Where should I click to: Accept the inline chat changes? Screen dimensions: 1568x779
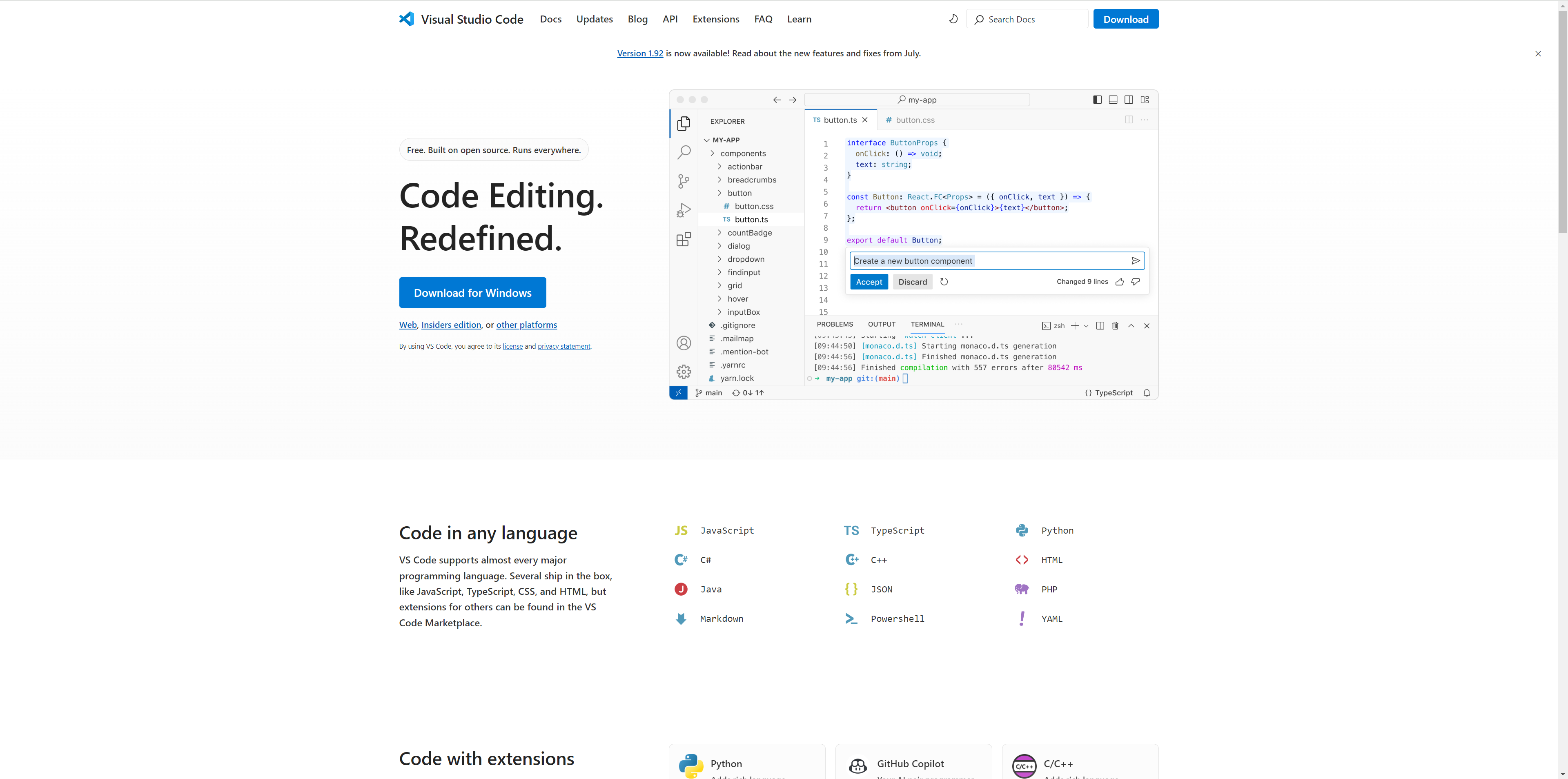click(869, 282)
